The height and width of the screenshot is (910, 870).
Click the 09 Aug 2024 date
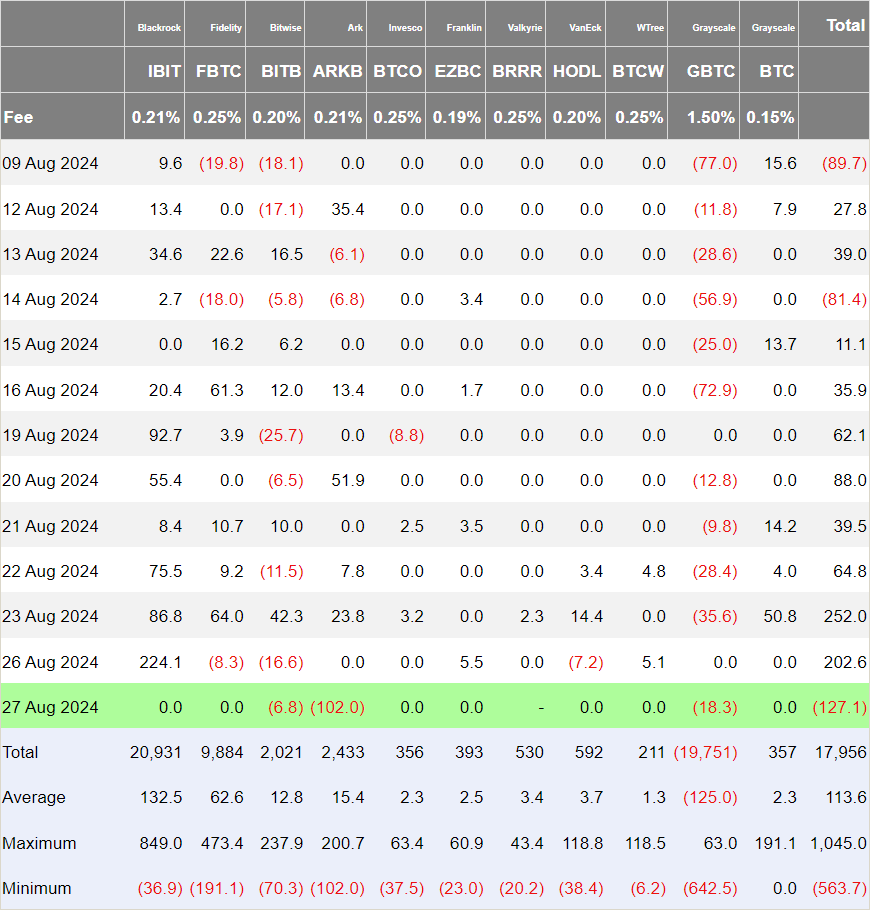[x=50, y=164]
